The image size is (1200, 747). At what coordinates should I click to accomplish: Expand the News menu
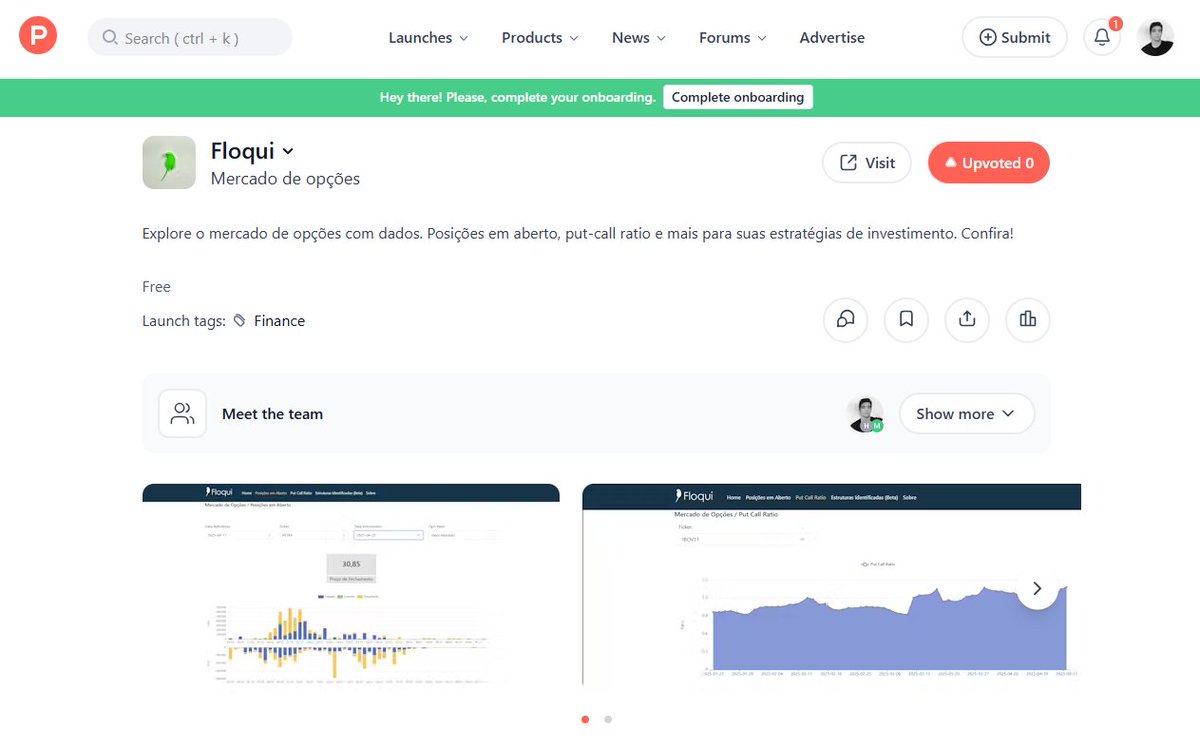coord(639,37)
